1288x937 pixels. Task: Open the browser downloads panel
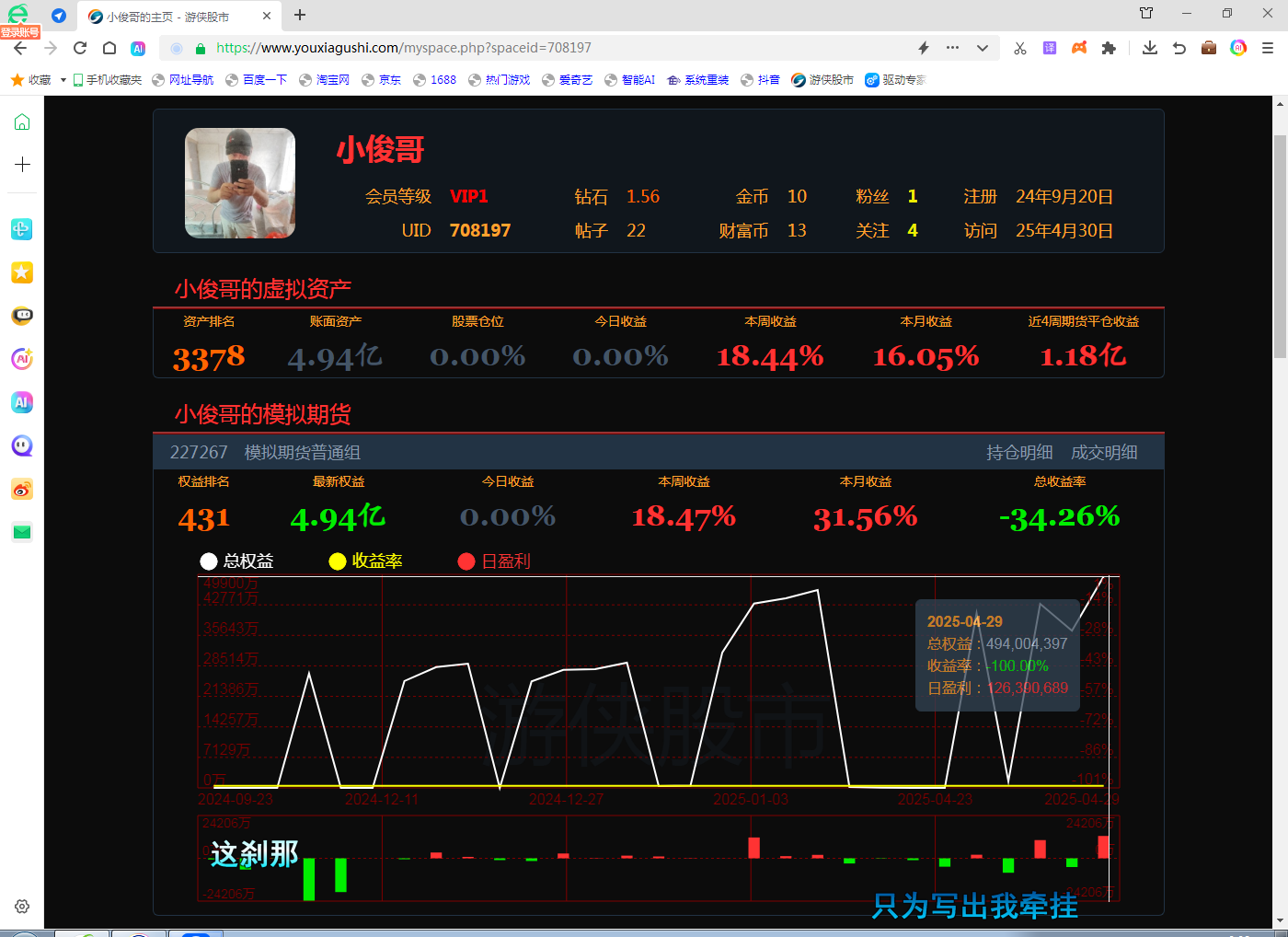1150,48
